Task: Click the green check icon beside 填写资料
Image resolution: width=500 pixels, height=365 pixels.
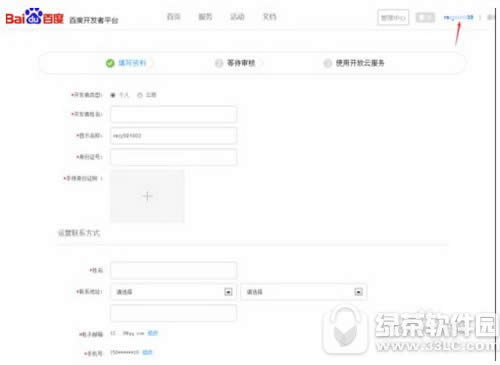Action: pyautogui.click(x=110, y=63)
